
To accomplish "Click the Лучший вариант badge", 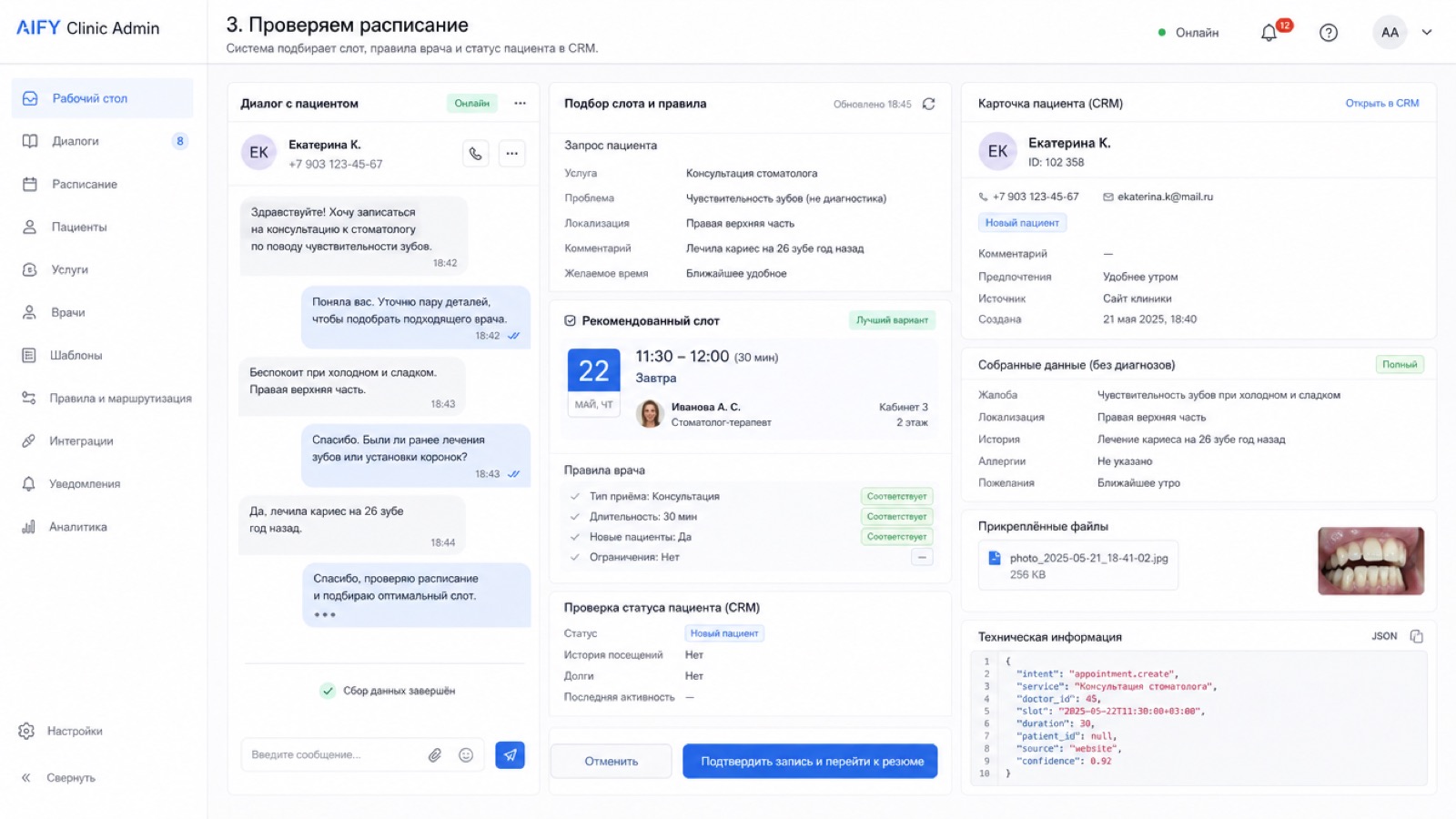I will 892,320.
